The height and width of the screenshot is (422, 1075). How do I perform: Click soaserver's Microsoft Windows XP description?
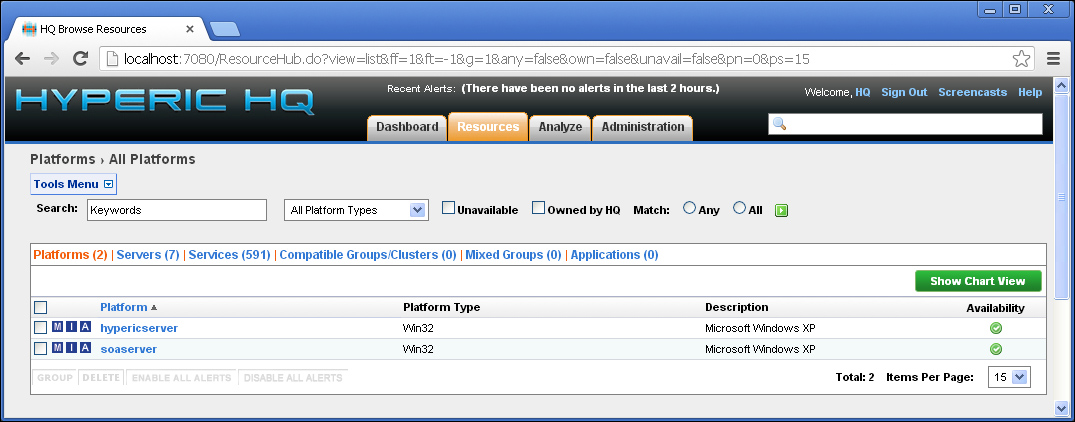coord(760,349)
